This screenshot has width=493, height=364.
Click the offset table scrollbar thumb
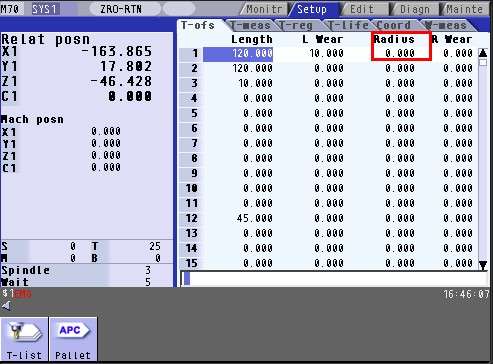click(483, 63)
